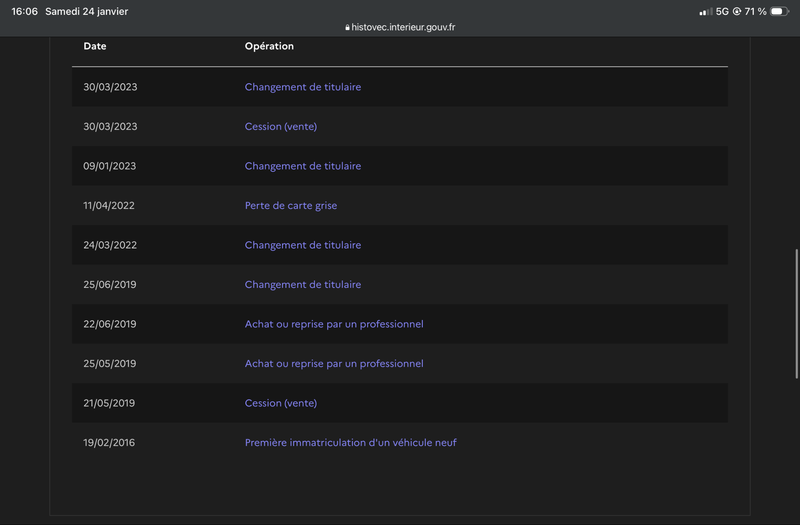Open Changement de titulaire dated 09/01/2023

303,166
